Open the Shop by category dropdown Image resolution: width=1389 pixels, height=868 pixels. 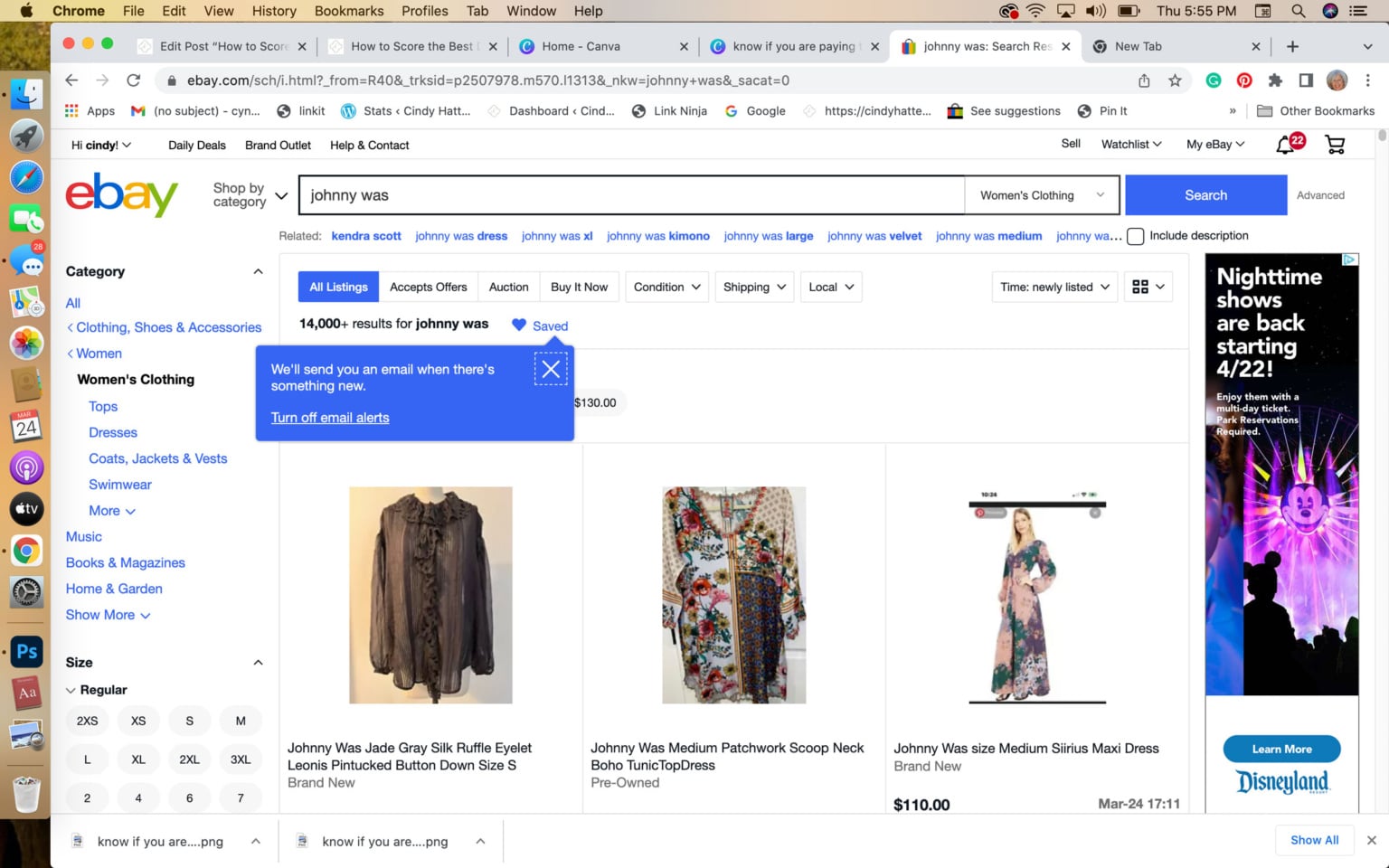(250, 195)
